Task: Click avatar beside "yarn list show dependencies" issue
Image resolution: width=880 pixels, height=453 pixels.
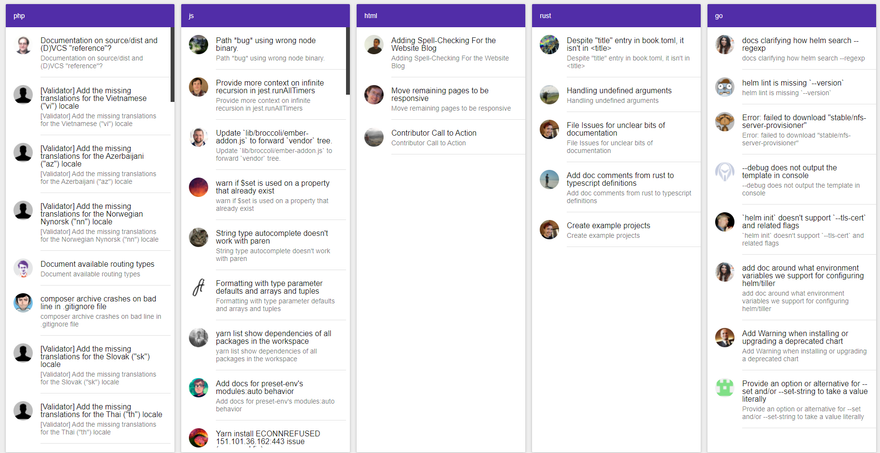Action: tap(199, 337)
